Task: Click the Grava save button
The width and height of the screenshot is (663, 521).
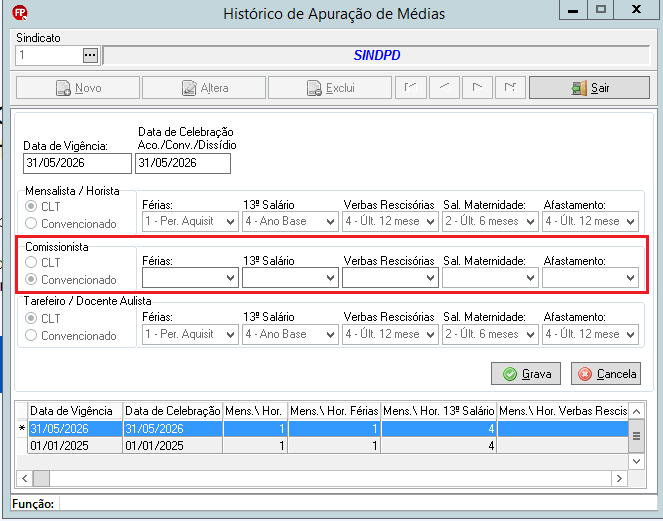Action: 526,374
